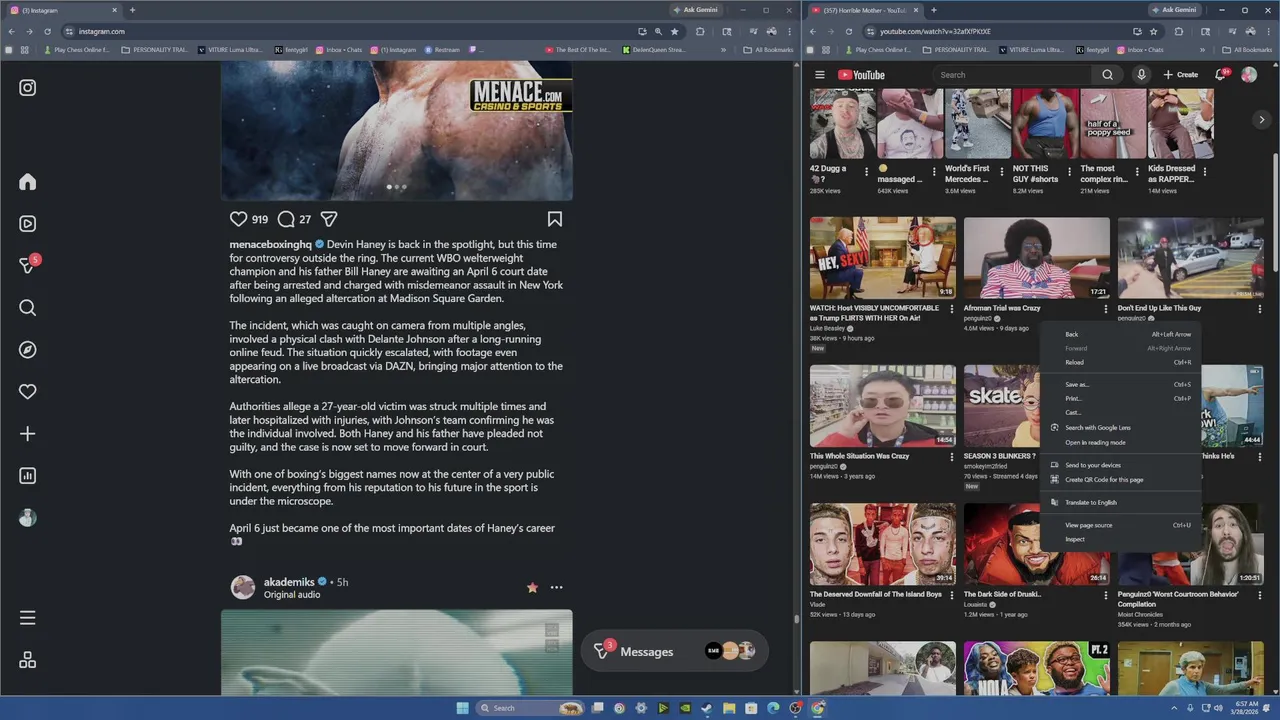
Task: Click the YouTube Create button
Action: 1180,75
